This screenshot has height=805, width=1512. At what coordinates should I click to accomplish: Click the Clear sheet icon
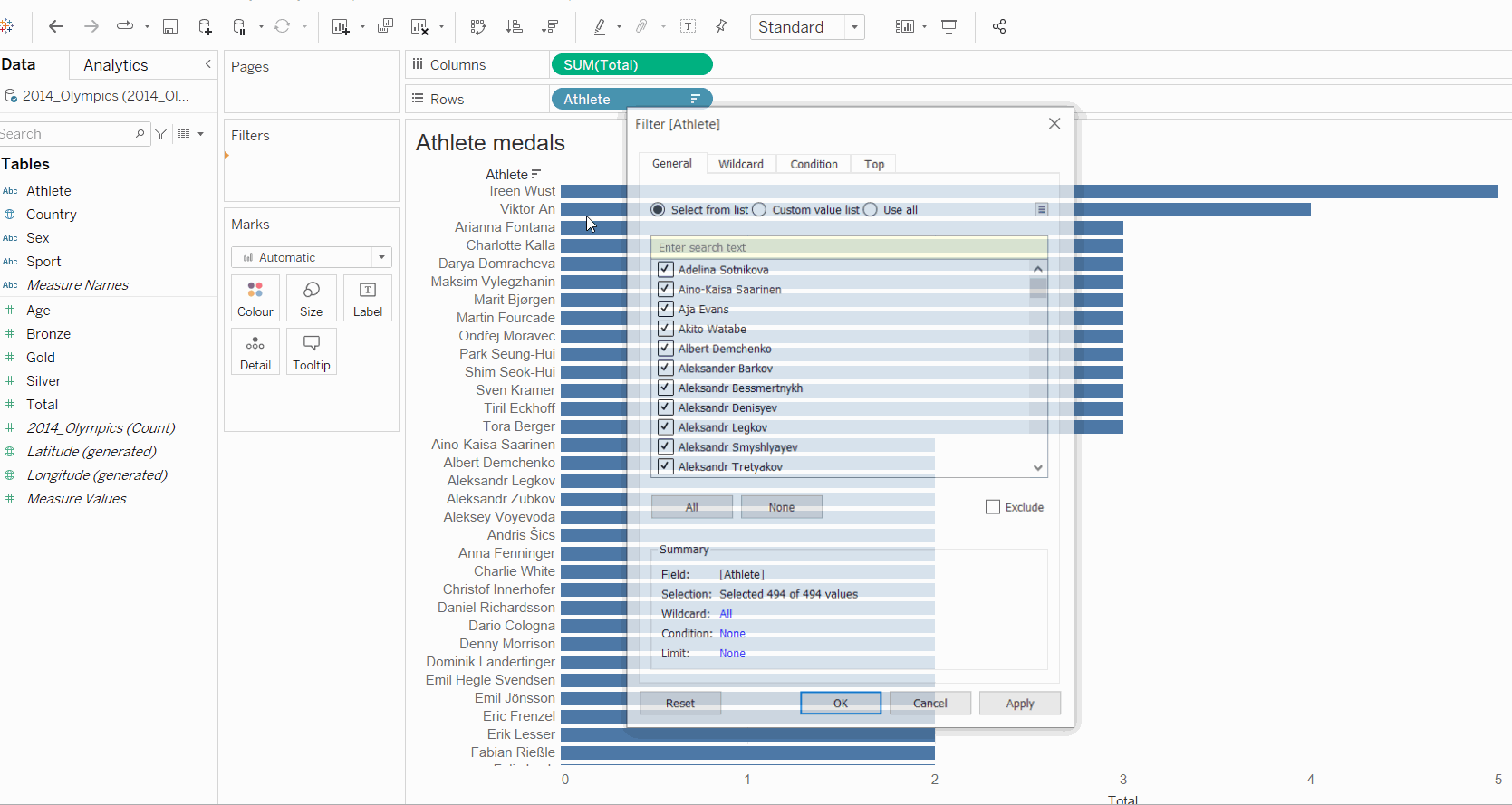[419, 26]
